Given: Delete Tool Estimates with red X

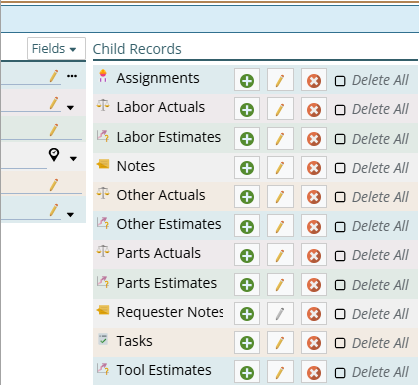Looking at the screenshot, I should click(314, 372).
